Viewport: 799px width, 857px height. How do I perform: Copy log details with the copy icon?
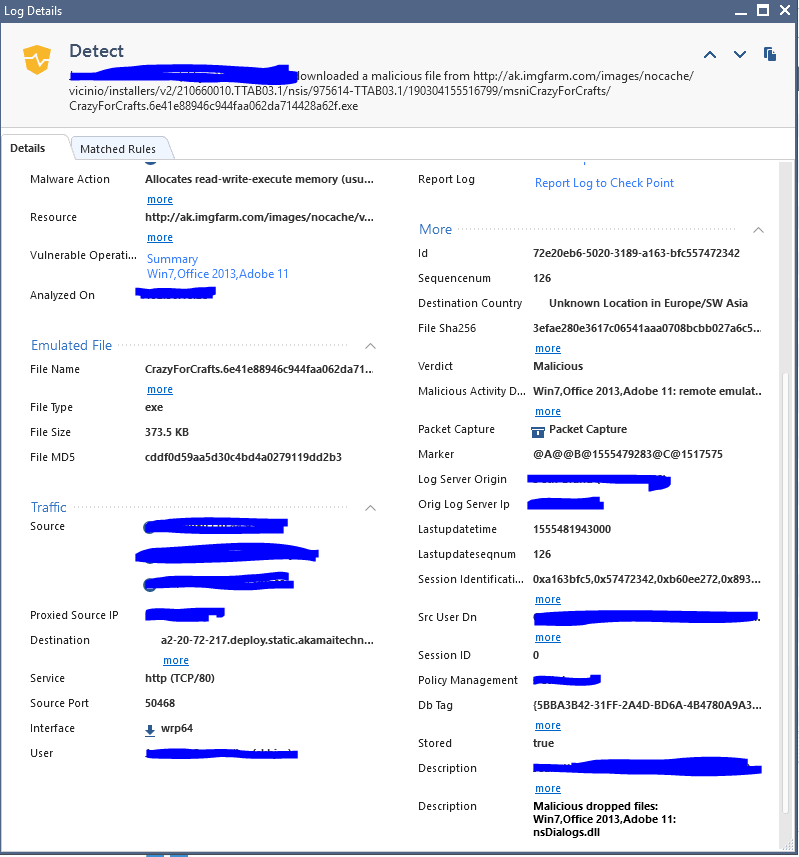pos(770,54)
